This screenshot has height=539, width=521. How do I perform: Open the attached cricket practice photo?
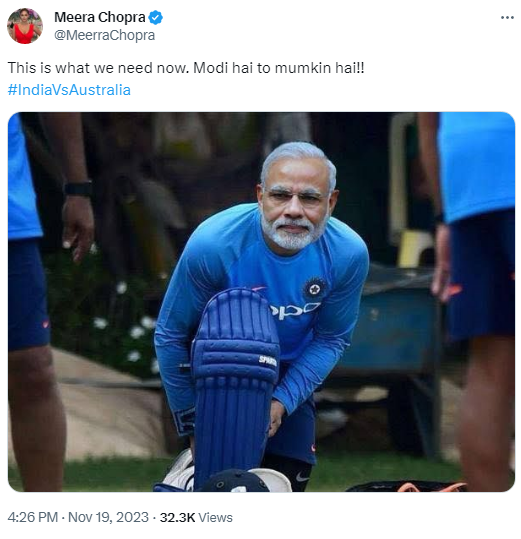coord(261,302)
